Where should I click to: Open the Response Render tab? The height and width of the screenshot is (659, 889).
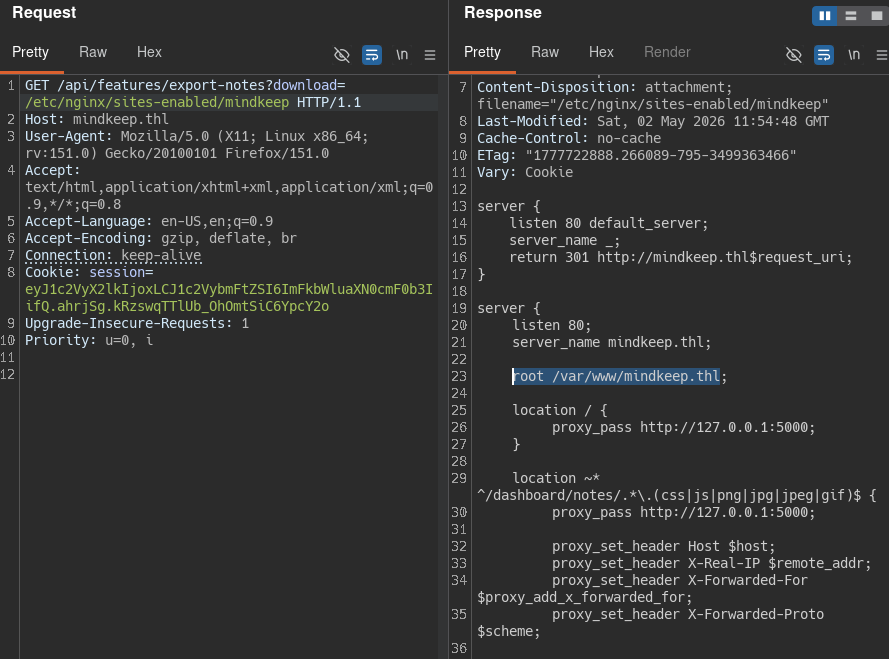pos(667,52)
